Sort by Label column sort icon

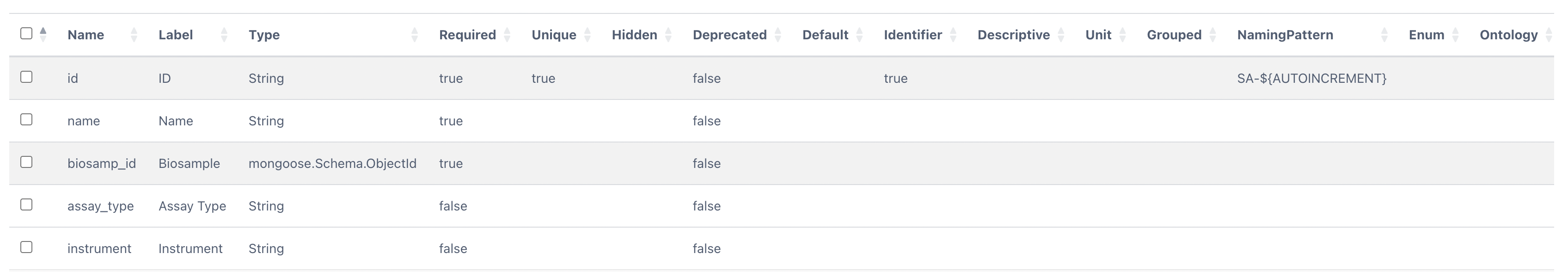click(224, 35)
